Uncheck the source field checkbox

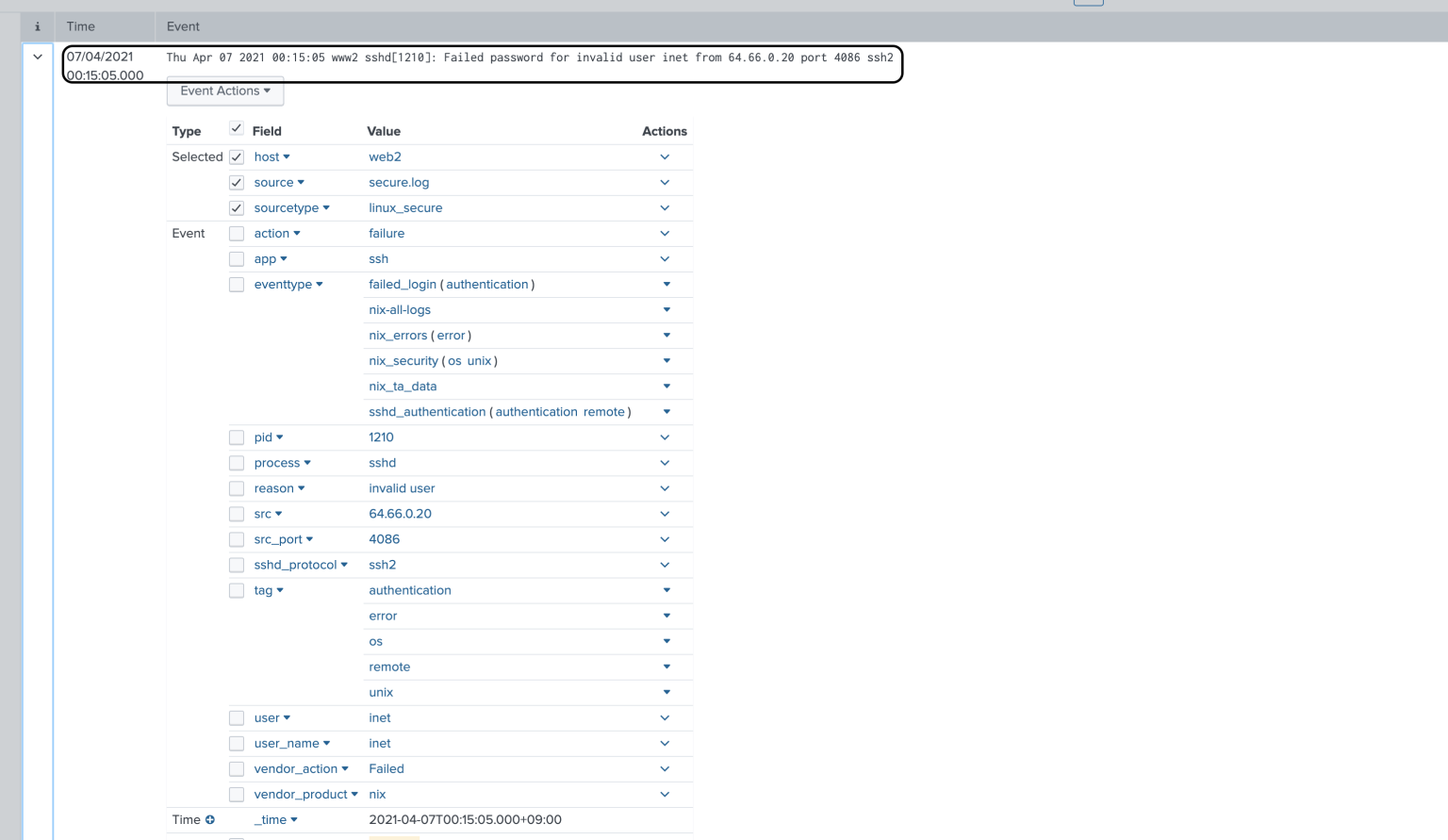237,182
